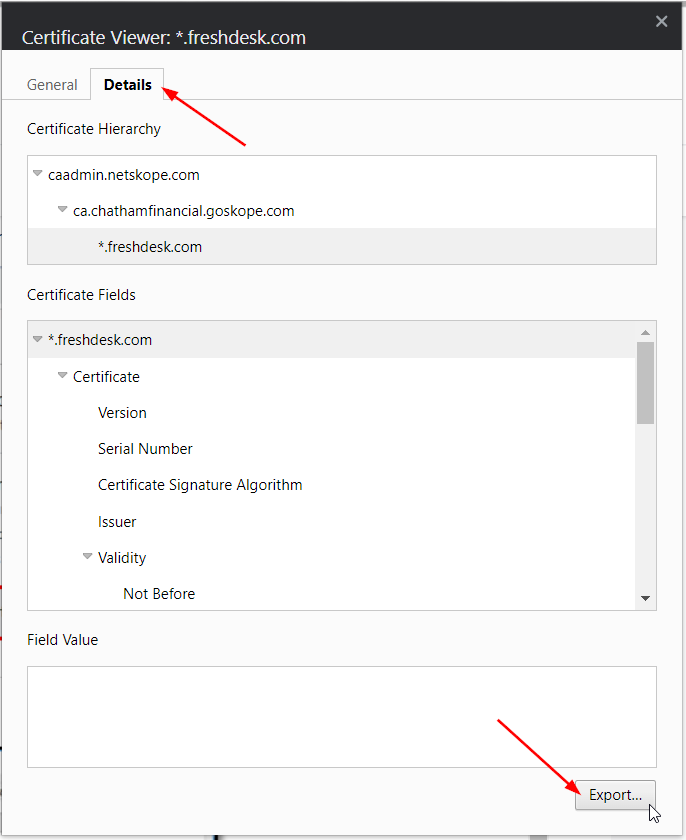Select Certificate Signature Algorithm field
Screen dimensions: 686x840
click(x=200, y=485)
